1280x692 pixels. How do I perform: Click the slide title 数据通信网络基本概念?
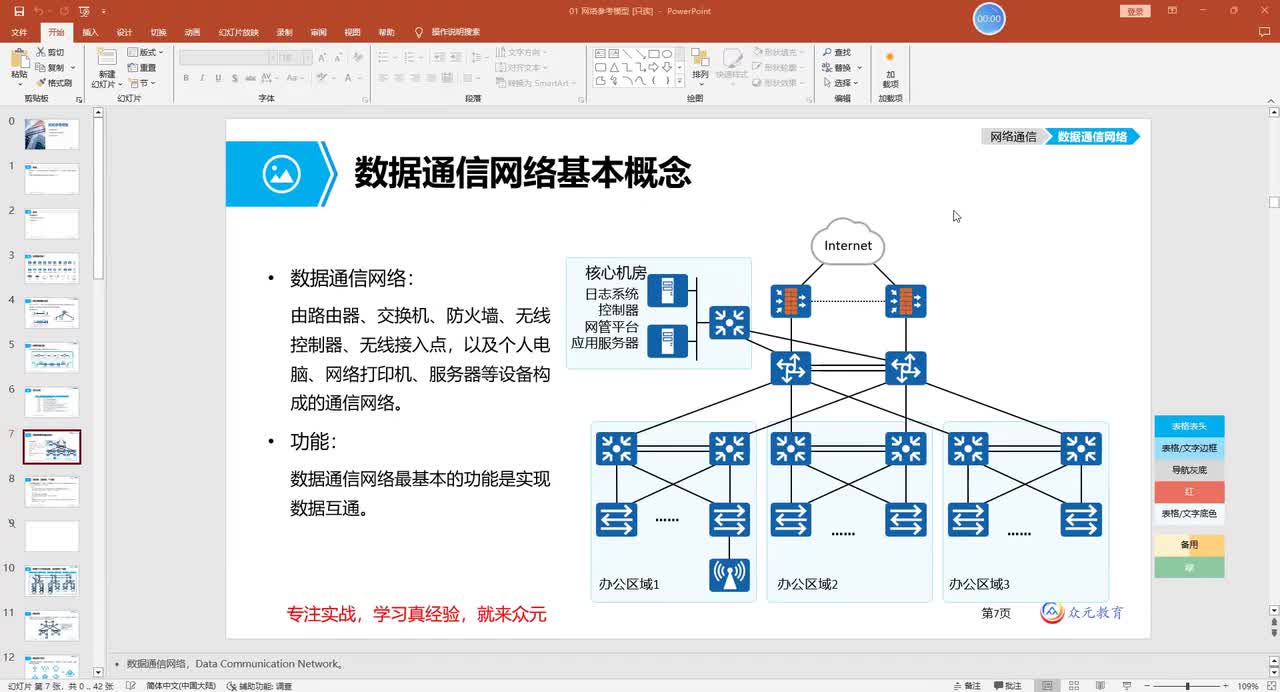(523, 173)
